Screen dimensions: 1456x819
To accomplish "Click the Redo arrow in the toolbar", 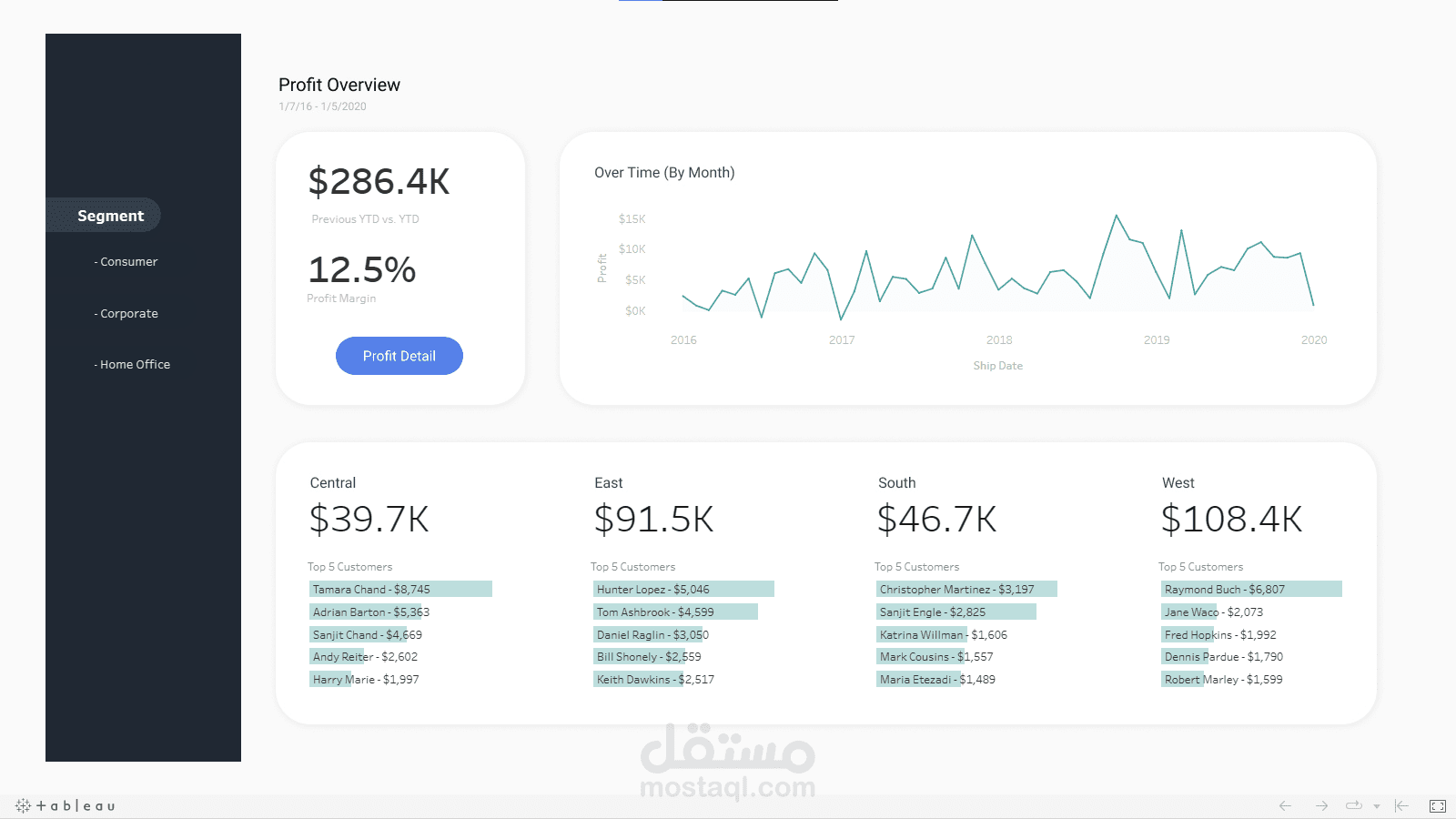I will [1321, 805].
